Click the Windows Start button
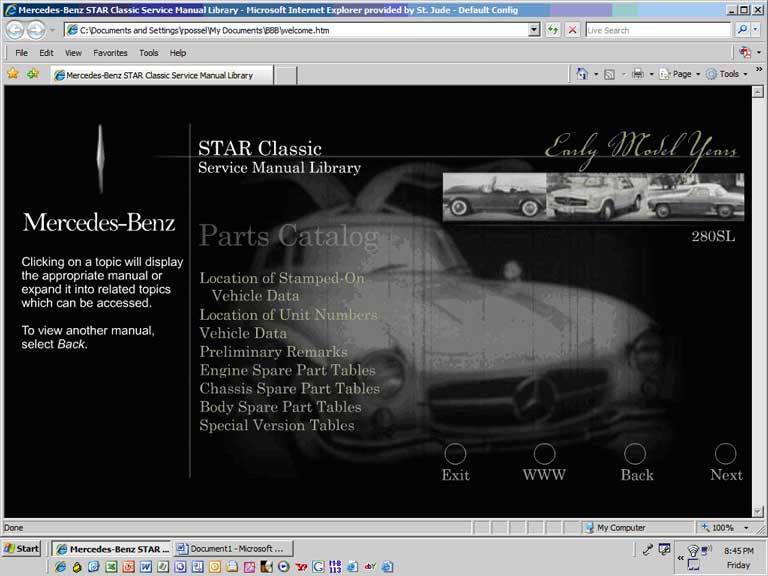 point(21,549)
